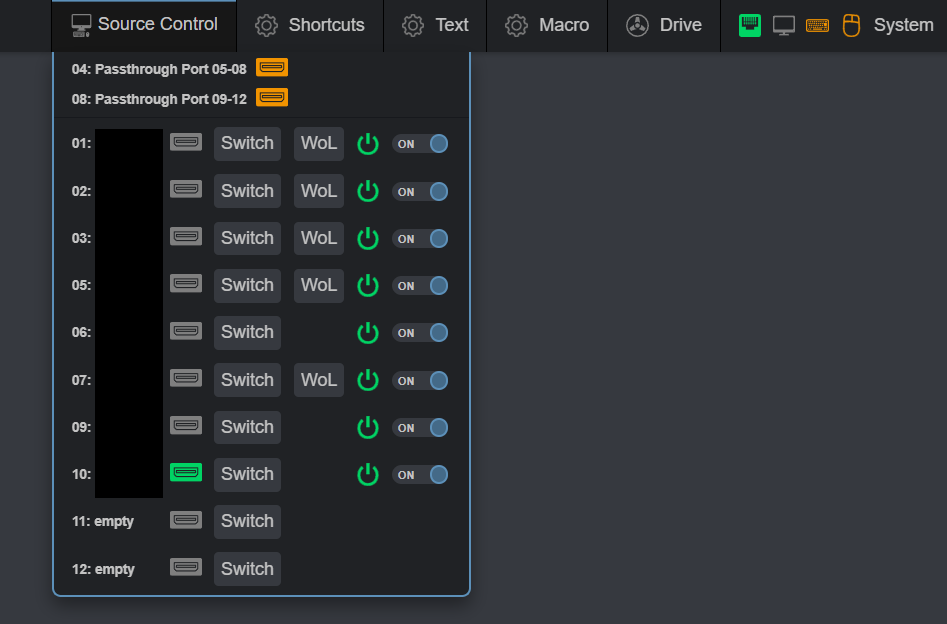947x624 pixels.
Task: Open the Macro menu tab
Action: 547,25
